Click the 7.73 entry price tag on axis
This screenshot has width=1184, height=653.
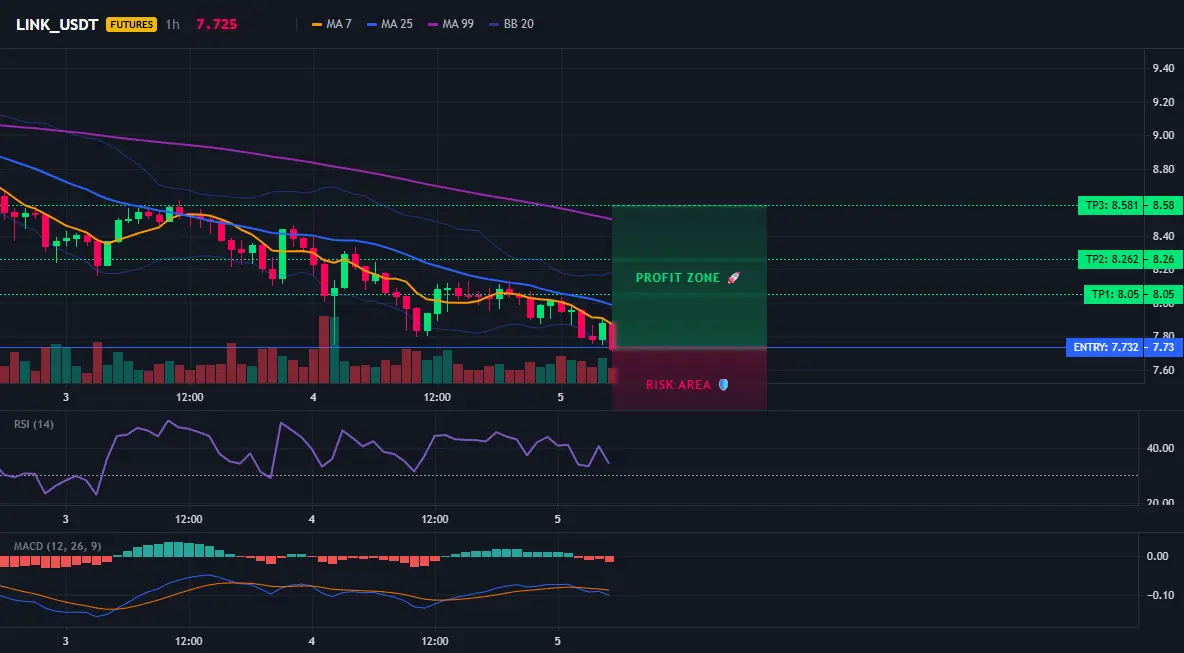click(x=1164, y=347)
